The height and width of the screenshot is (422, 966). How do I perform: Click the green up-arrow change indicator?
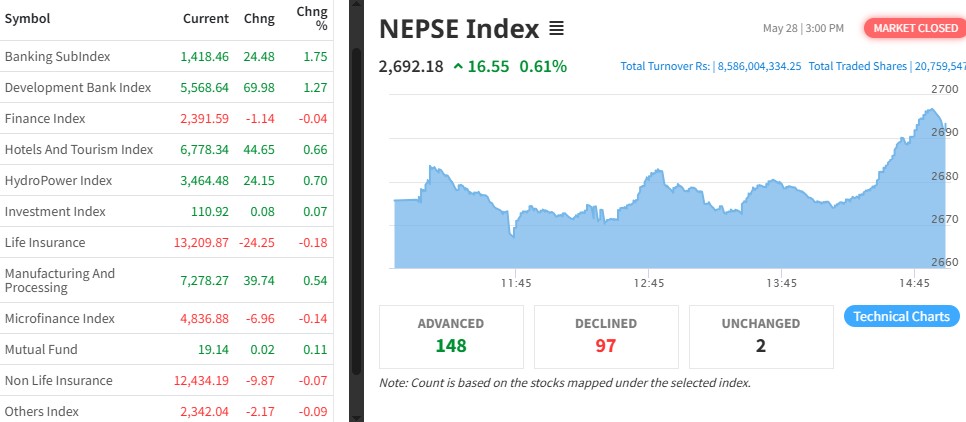click(x=458, y=67)
